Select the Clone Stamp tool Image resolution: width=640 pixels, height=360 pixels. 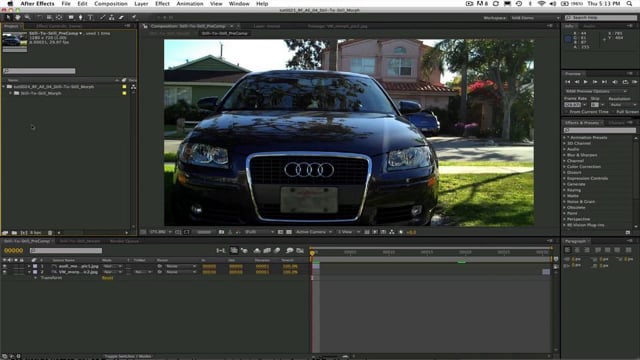pos(111,18)
